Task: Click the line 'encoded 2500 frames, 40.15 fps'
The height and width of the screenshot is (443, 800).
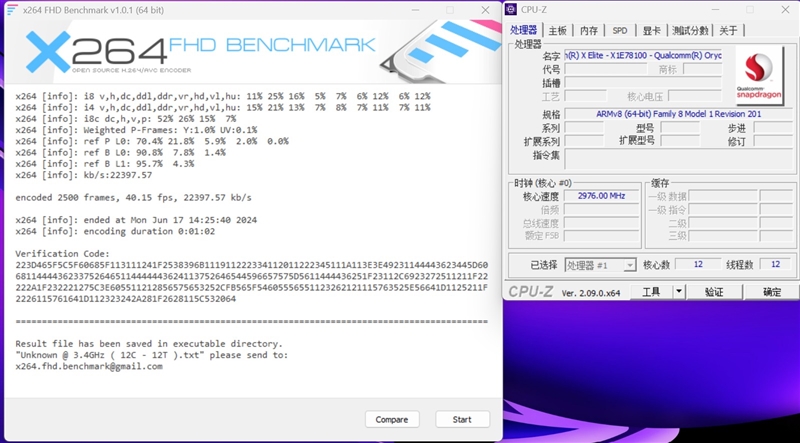Action: (134, 198)
